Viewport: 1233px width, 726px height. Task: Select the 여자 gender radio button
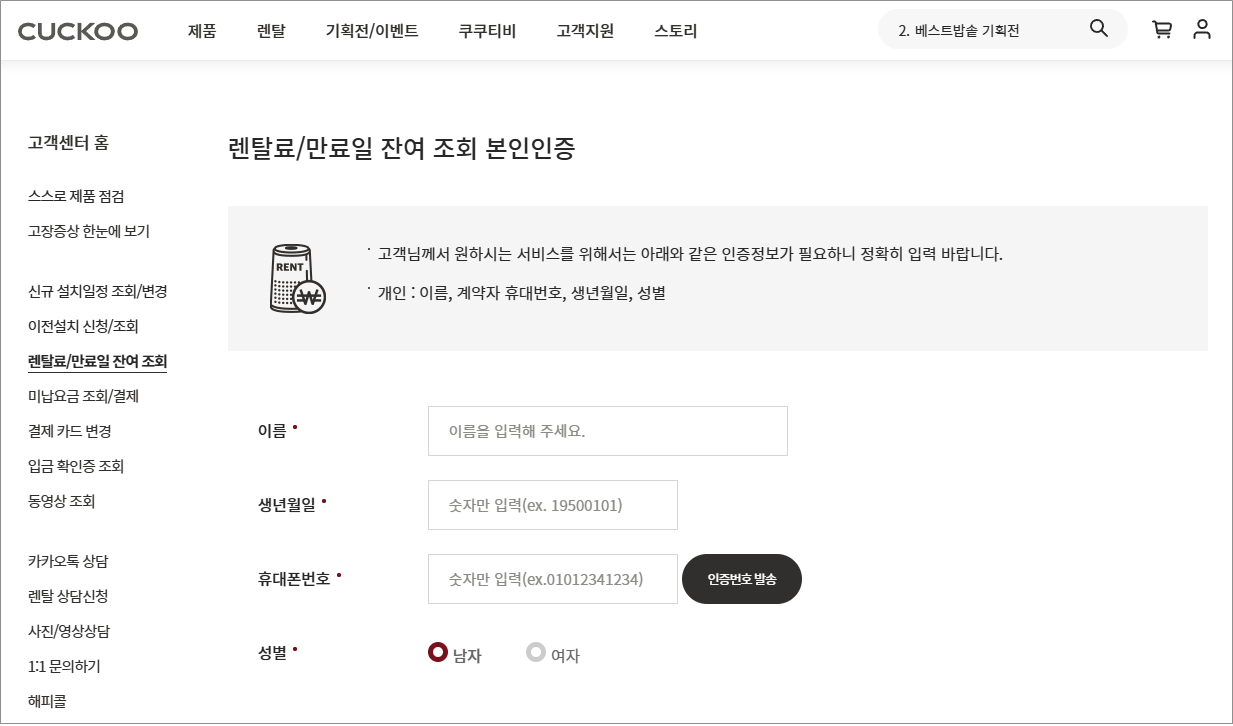pyautogui.click(x=536, y=651)
